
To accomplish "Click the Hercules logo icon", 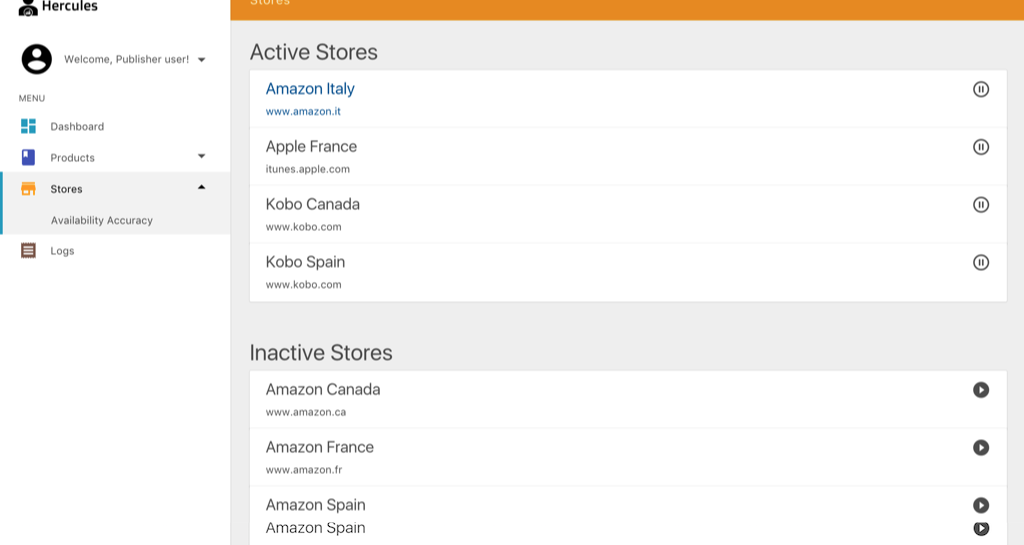I will [28, 8].
